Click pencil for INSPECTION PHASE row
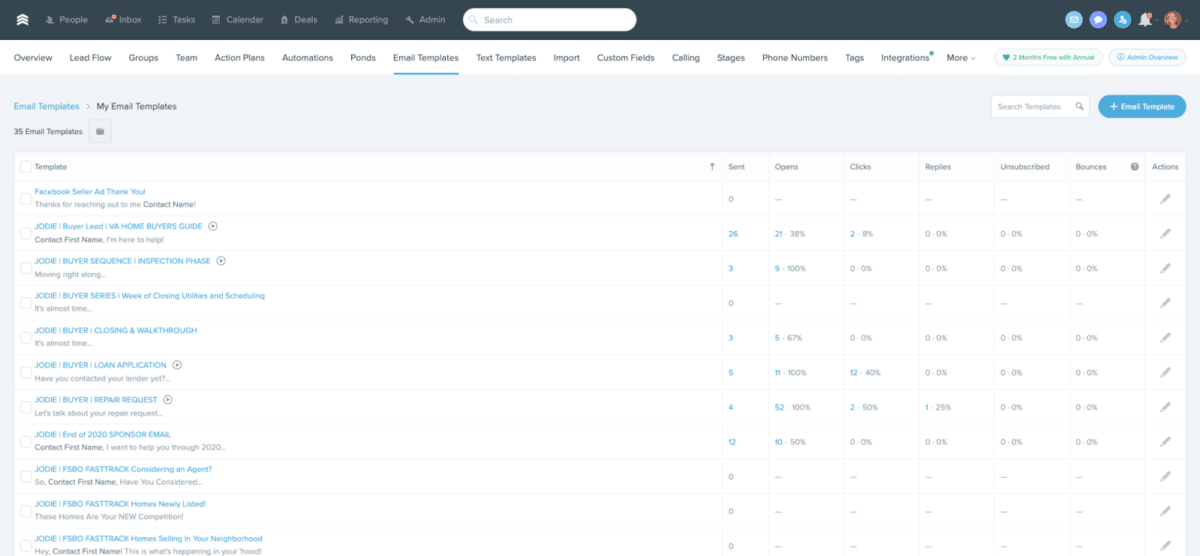 [x=1165, y=268]
